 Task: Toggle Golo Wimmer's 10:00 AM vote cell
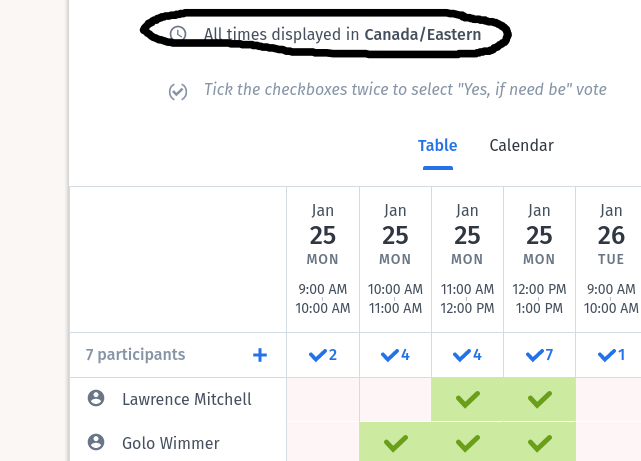click(x=395, y=442)
